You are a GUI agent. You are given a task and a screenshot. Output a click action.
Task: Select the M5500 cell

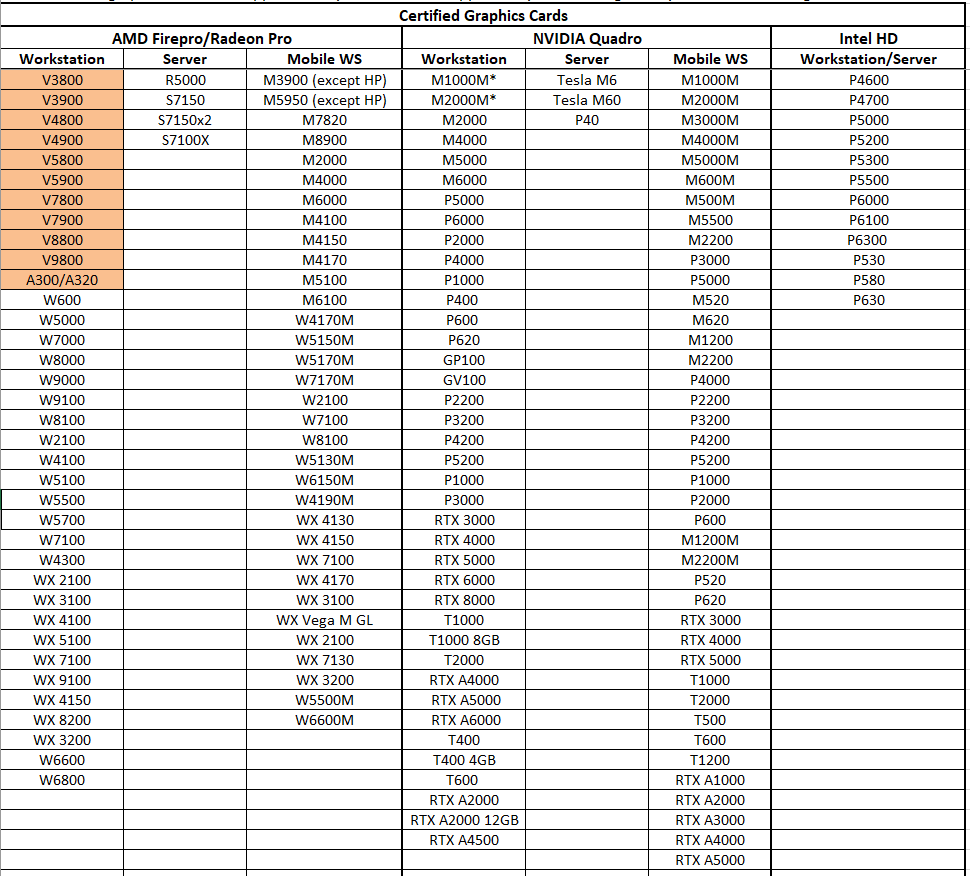click(710, 220)
